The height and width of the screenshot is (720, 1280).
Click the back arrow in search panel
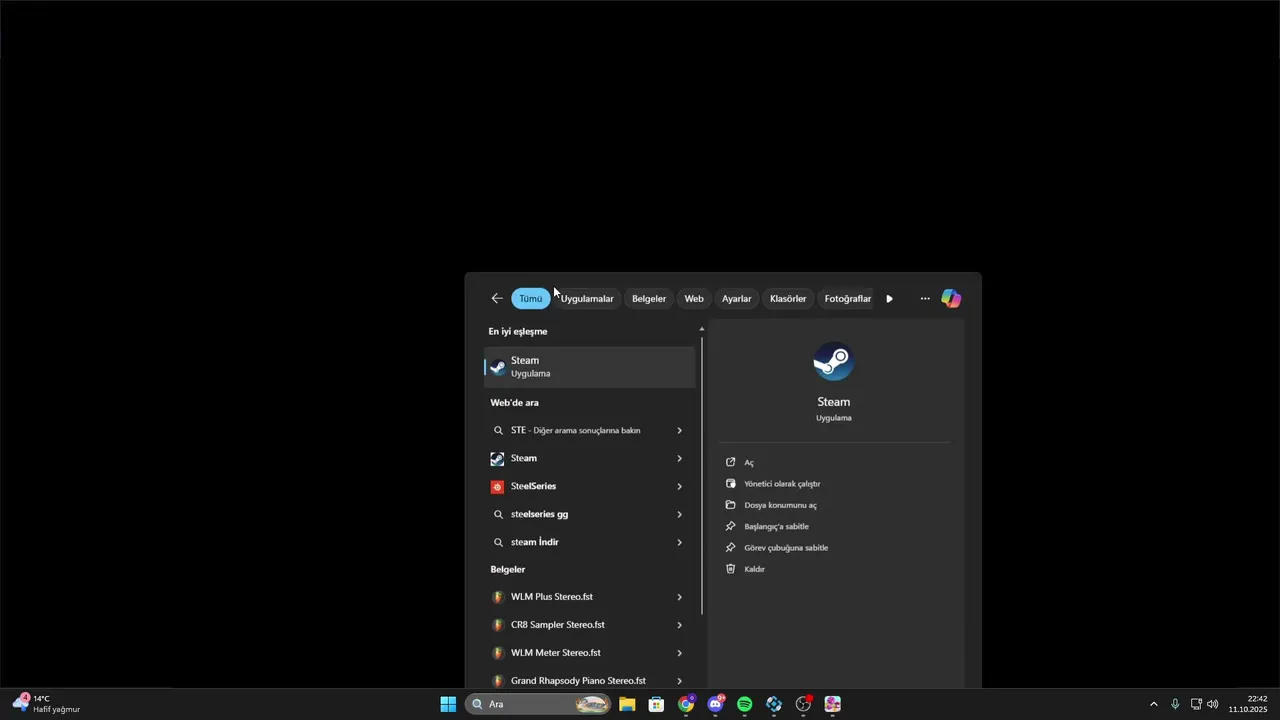pyautogui.click(x=497, y=299)
